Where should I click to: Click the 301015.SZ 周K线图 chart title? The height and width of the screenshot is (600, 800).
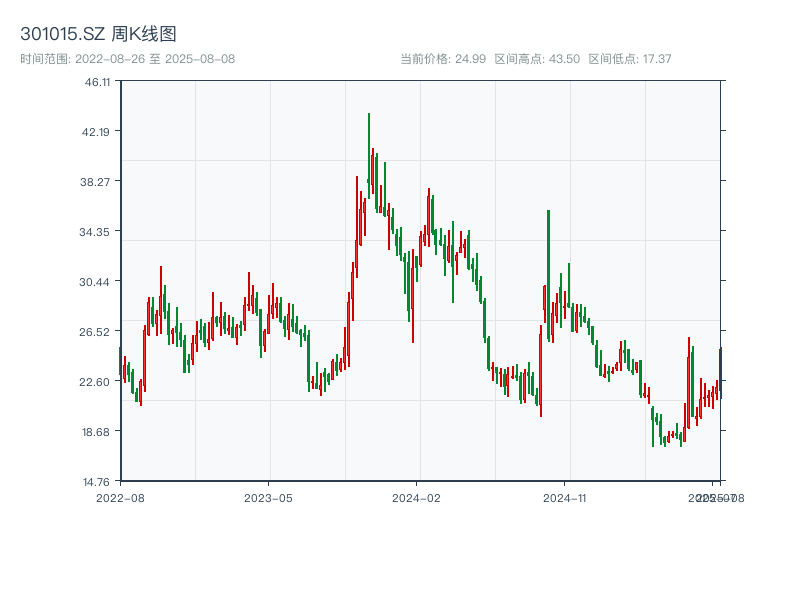click(98, 34)
